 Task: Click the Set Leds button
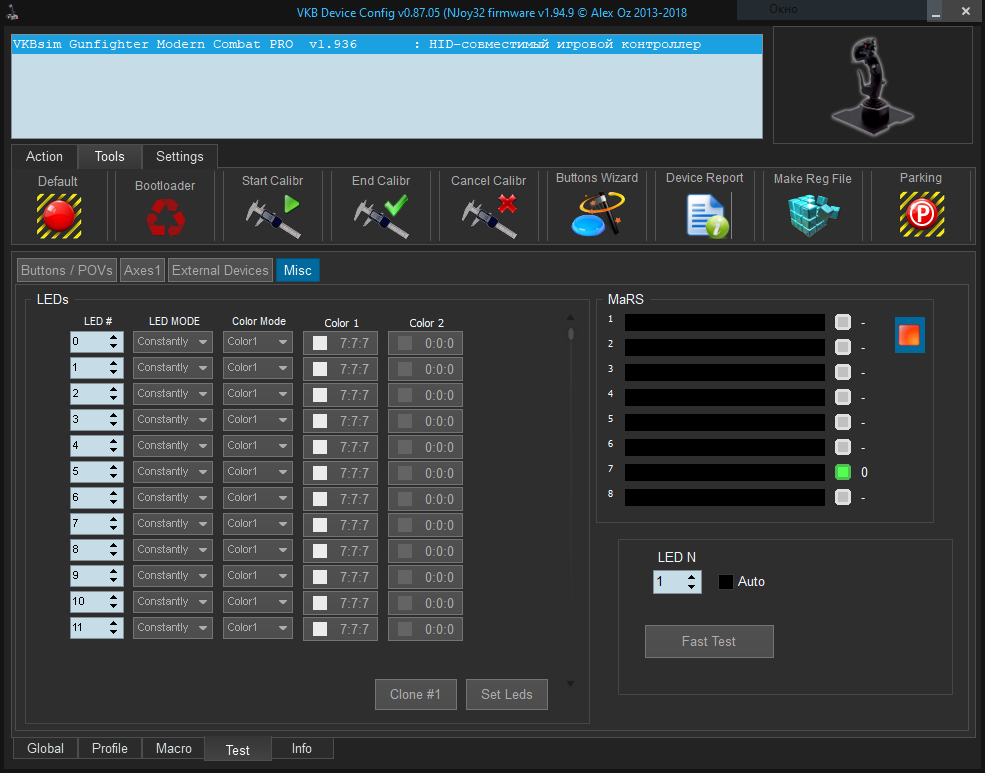[x=507, y=695]
